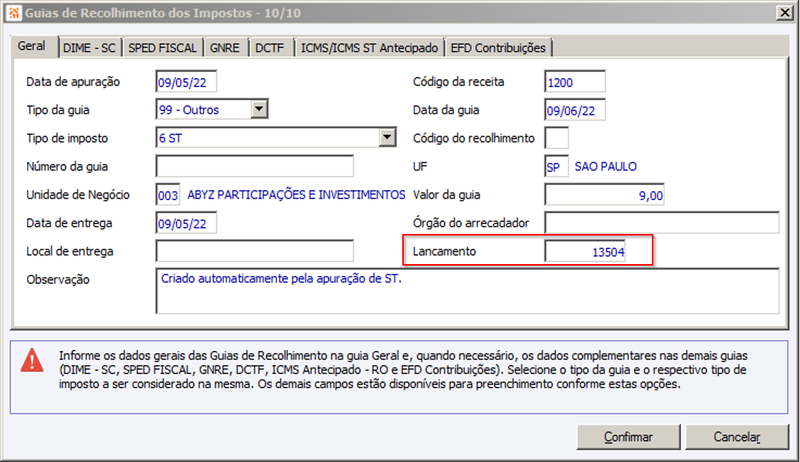The width and height of the screenshot is (800, 462).
Task: Click the Lancamento label
Action: pos(444,251)
